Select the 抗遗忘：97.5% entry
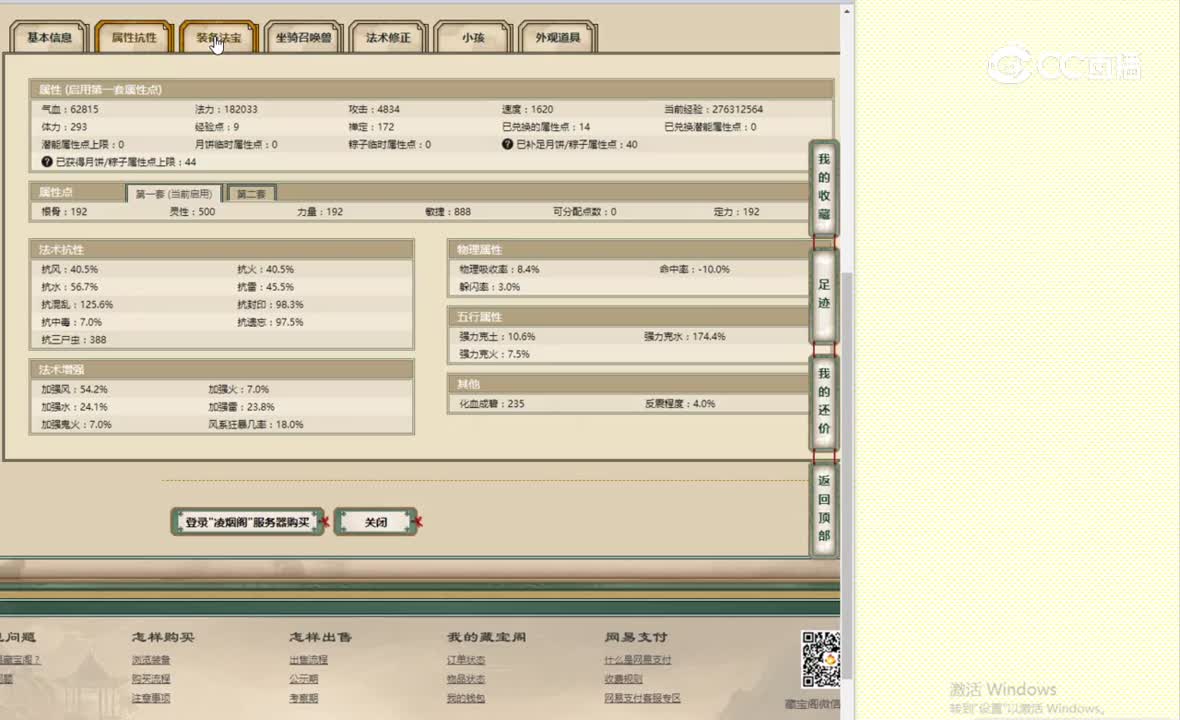Screen dimensions: 1180x720 tap(270, 322)
